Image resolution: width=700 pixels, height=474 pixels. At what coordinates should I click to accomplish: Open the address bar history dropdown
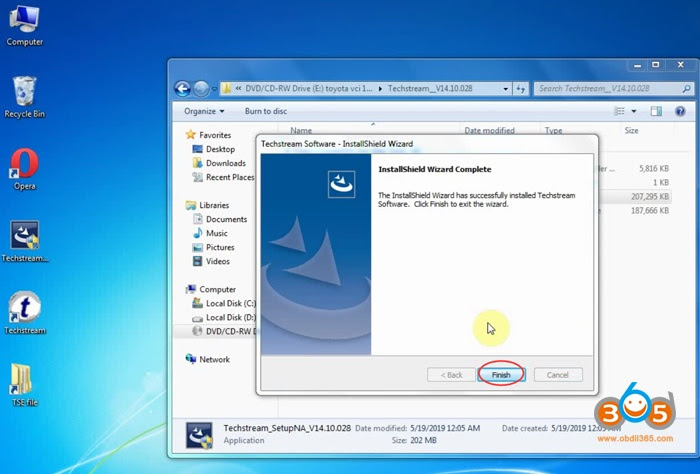tap(505, 89)
